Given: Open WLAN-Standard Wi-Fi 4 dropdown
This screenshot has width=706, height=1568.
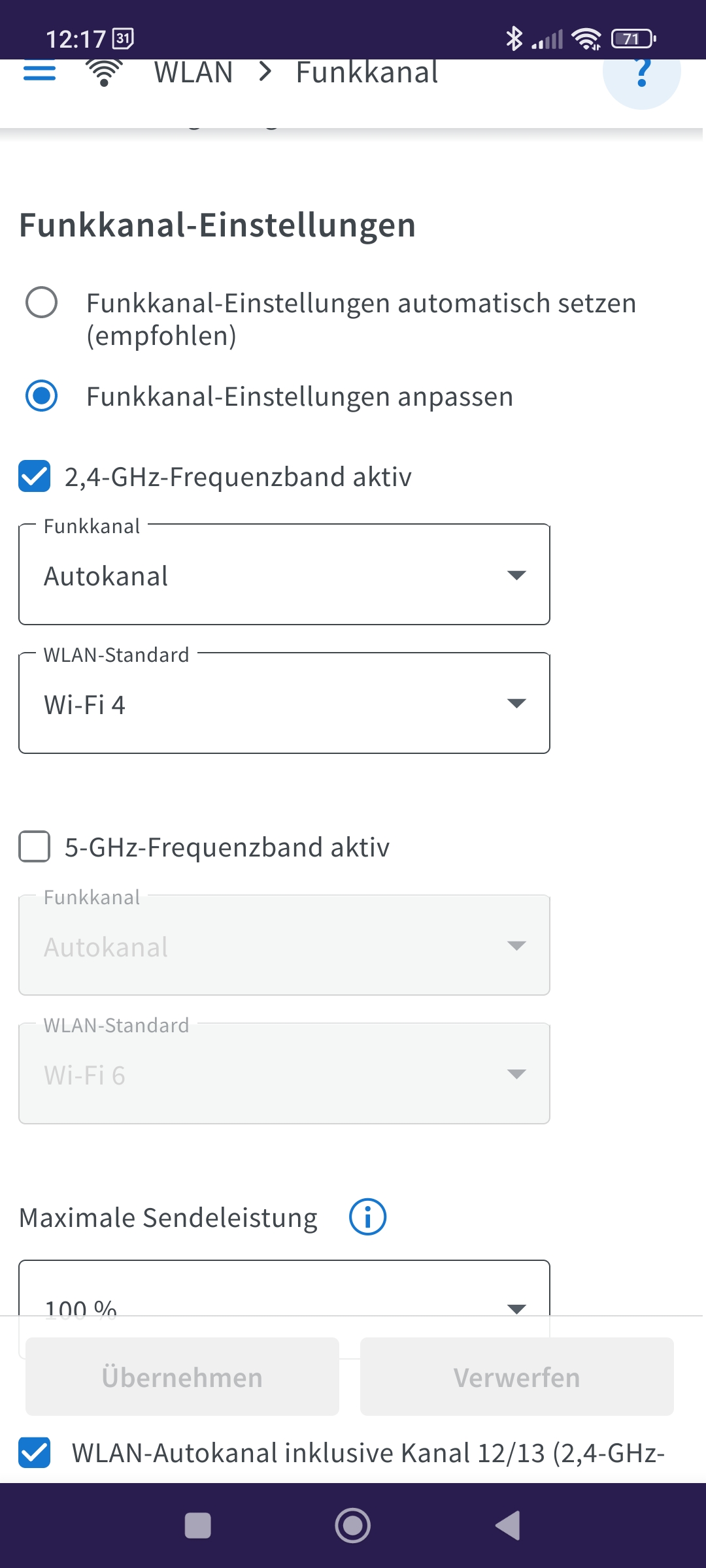Looking at the screenshot, I should pos(284,703).
